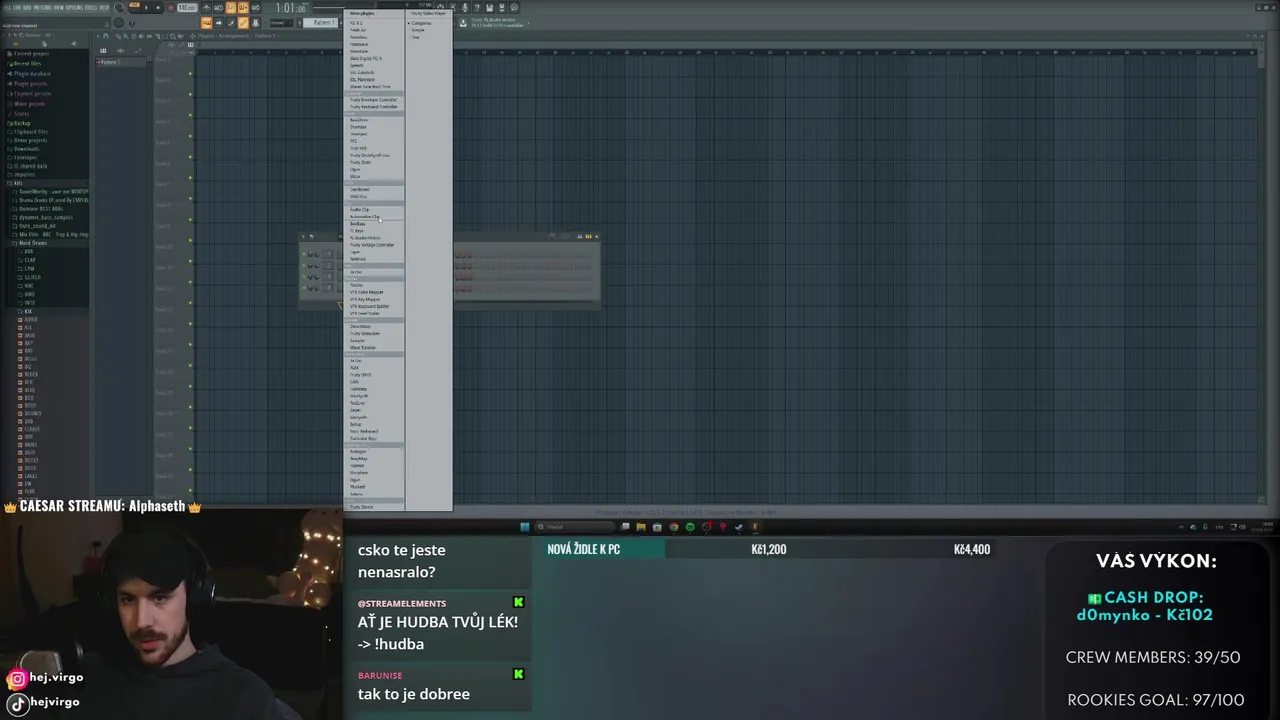Collapse the kits folder
Image resolution: width=1280 pixels, height=720 pixels.
click(x=17, y=183)
